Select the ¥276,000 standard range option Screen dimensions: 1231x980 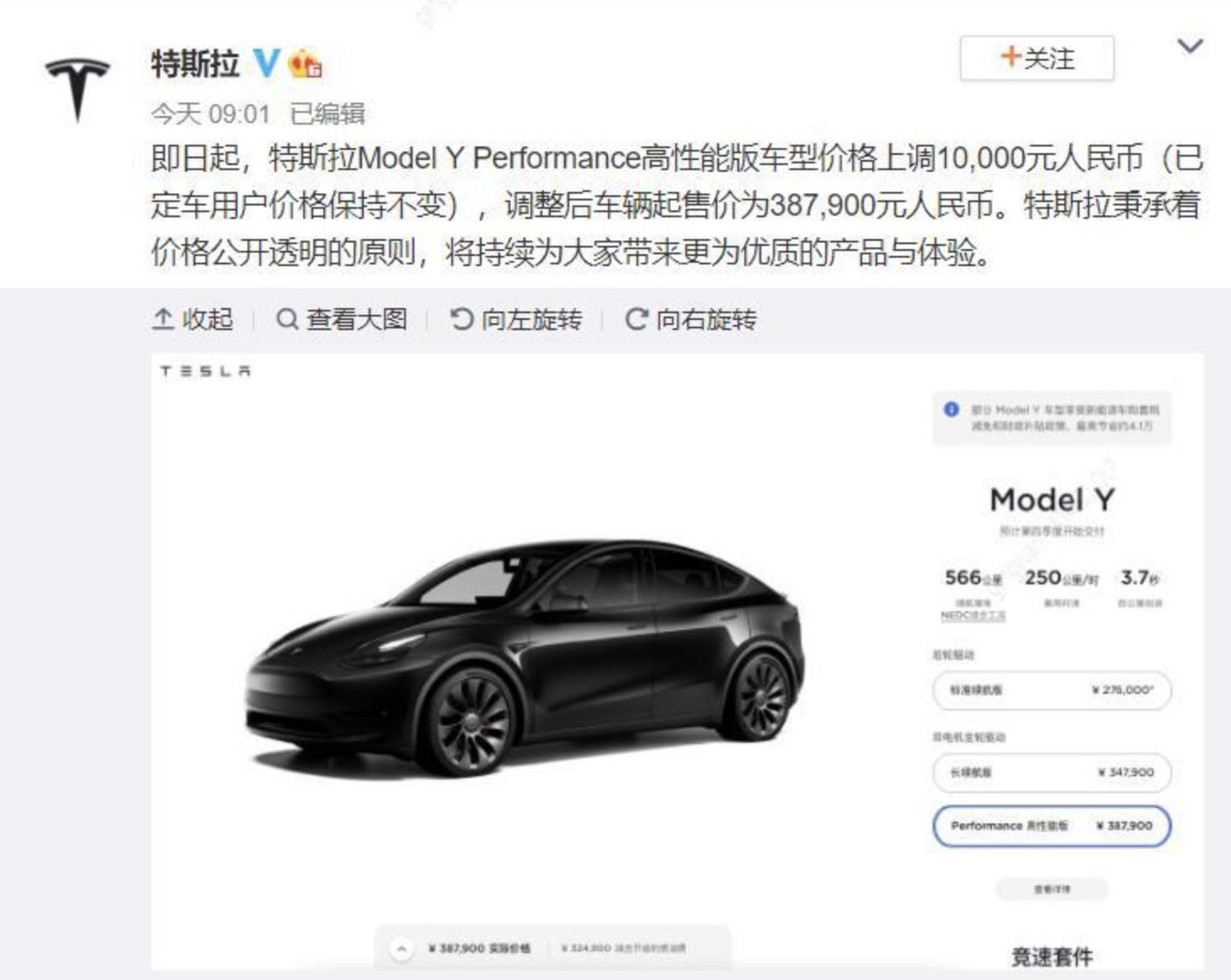[x=1052, y=690]
